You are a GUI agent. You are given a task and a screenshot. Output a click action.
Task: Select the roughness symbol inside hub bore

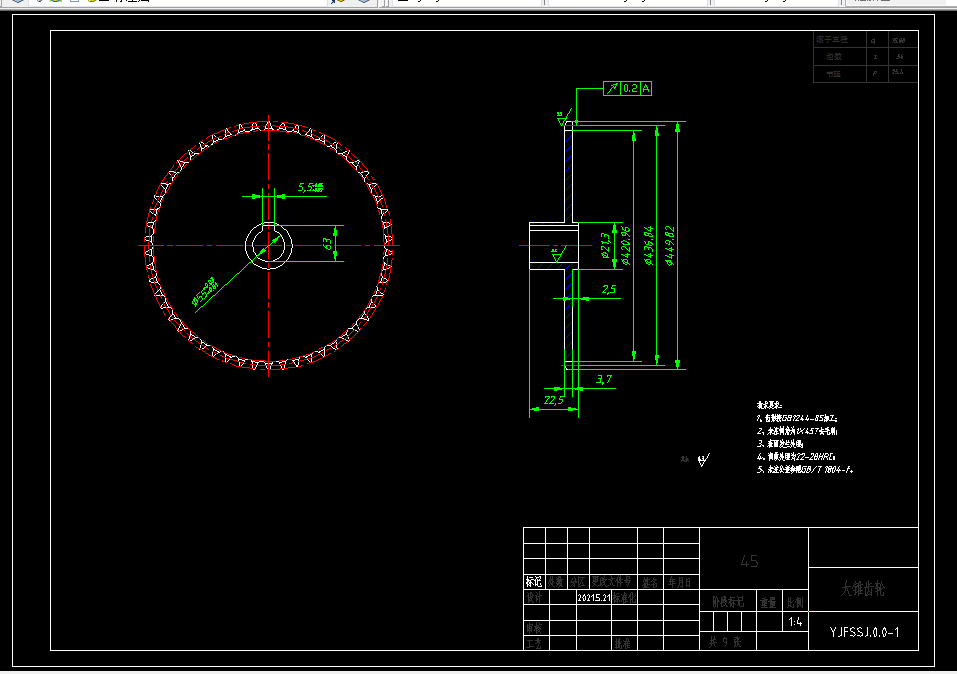pyautogui.click(x=558, y=255)
